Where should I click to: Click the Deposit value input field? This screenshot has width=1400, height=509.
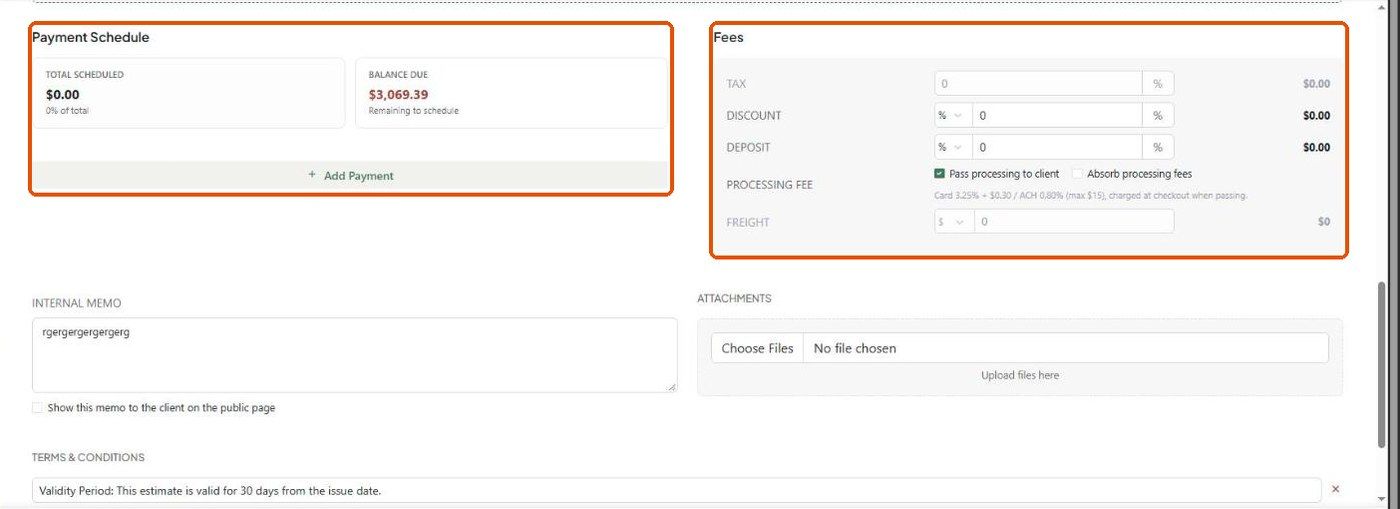(x=1057, y=147)
